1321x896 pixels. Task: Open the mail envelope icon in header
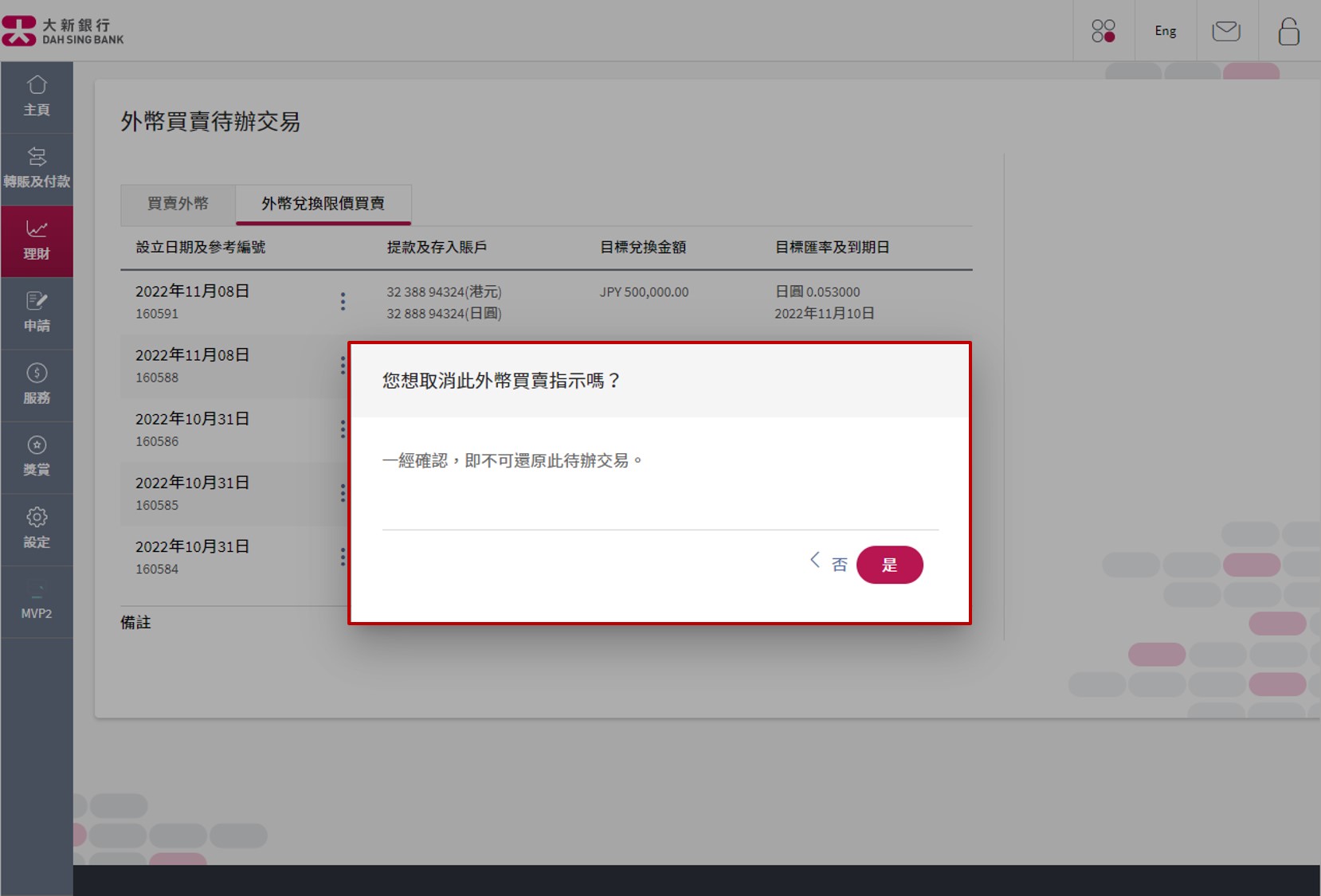click(x=1226, y=30)
